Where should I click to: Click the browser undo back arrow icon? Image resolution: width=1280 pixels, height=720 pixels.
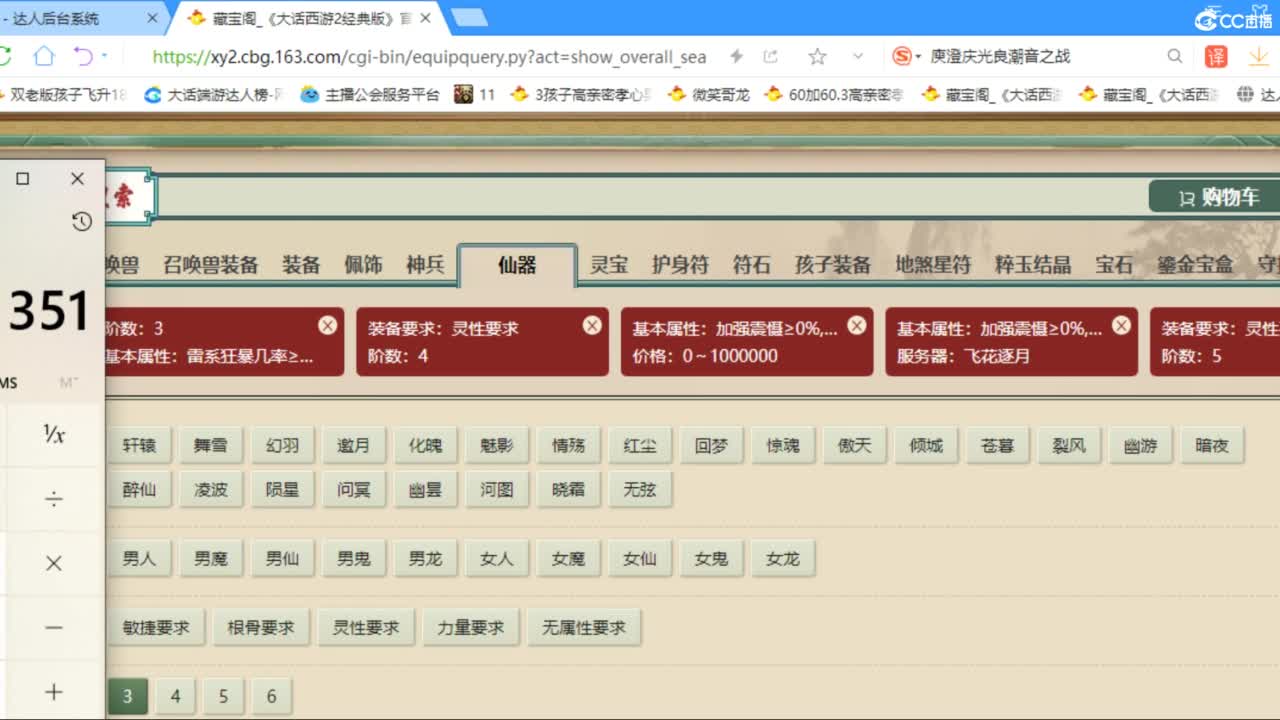(83, 56)
